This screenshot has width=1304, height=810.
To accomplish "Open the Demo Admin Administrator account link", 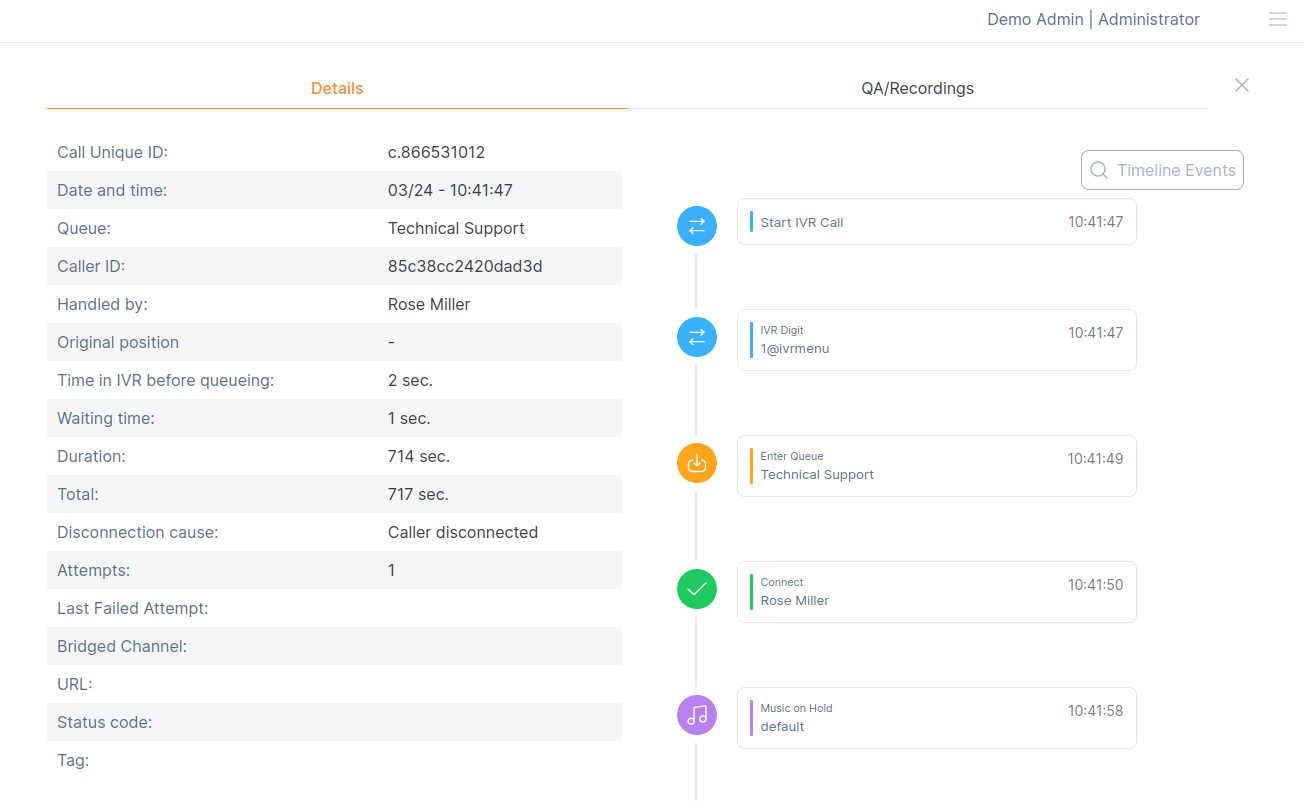I will pos(1093,19).
